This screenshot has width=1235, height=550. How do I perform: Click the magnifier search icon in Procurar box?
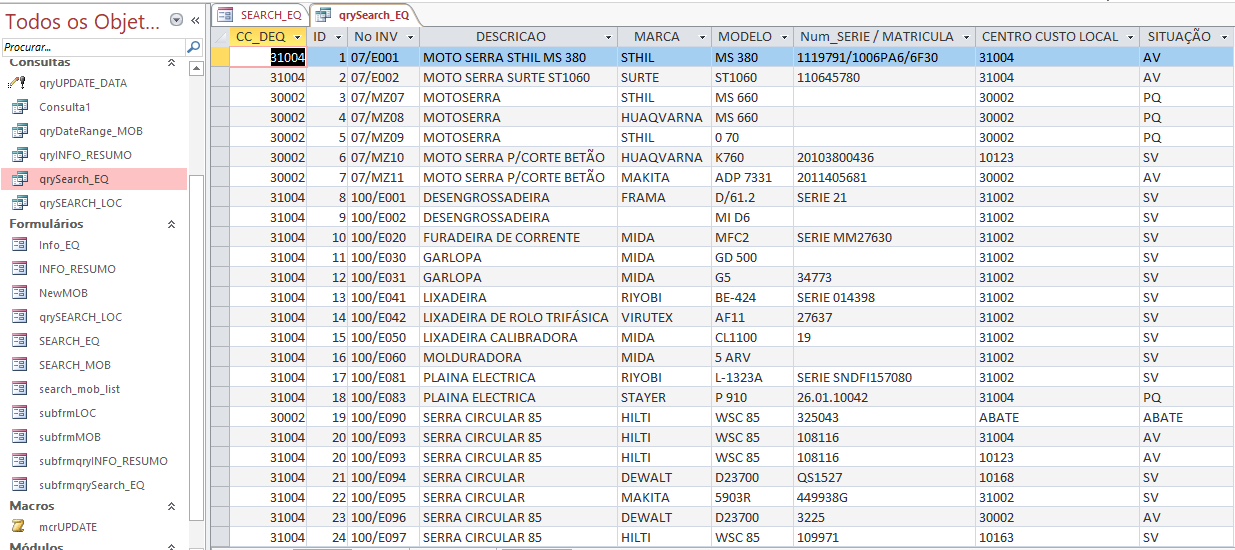(193, 46)
